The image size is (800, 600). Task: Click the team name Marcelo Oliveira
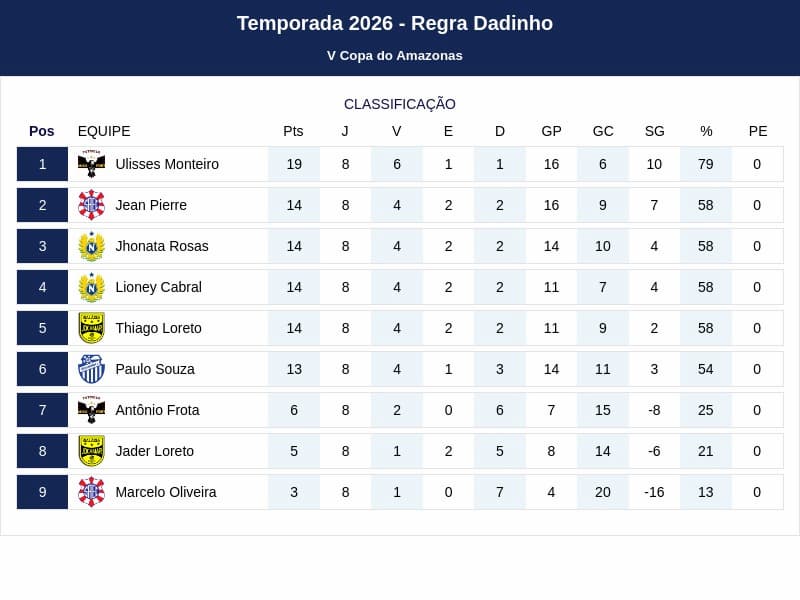166,492
